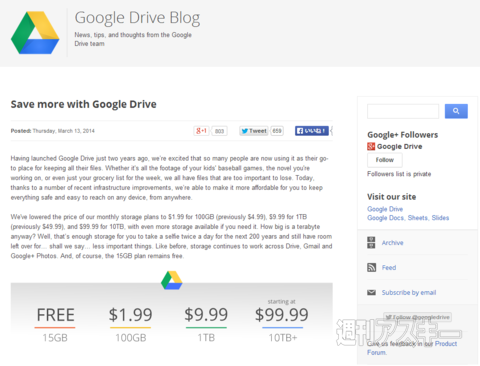Click the Google Drive logo in header

pyautogui.click(x=35, y=33)
